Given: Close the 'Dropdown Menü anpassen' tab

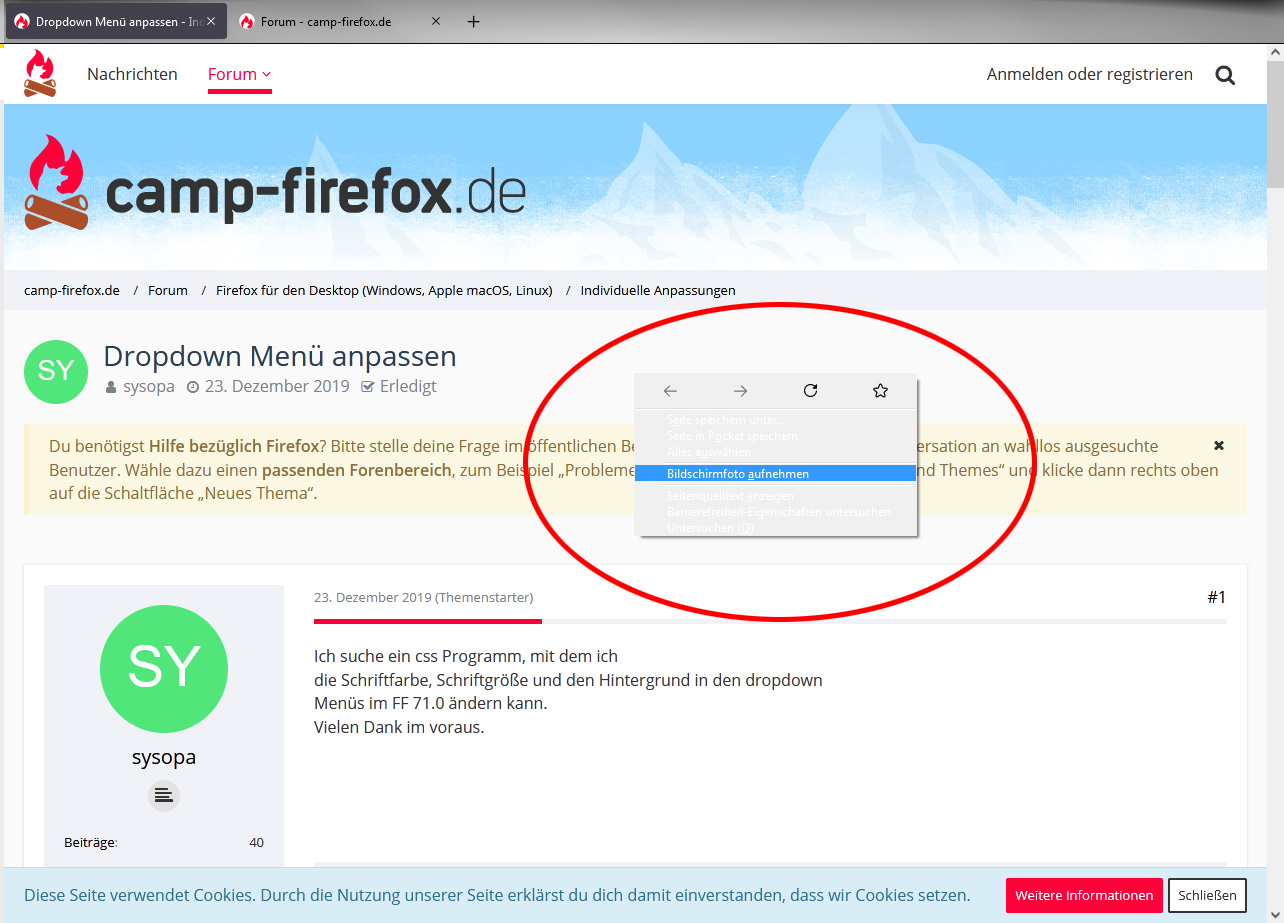Looking at the screenshot, I should click(211, 21).
